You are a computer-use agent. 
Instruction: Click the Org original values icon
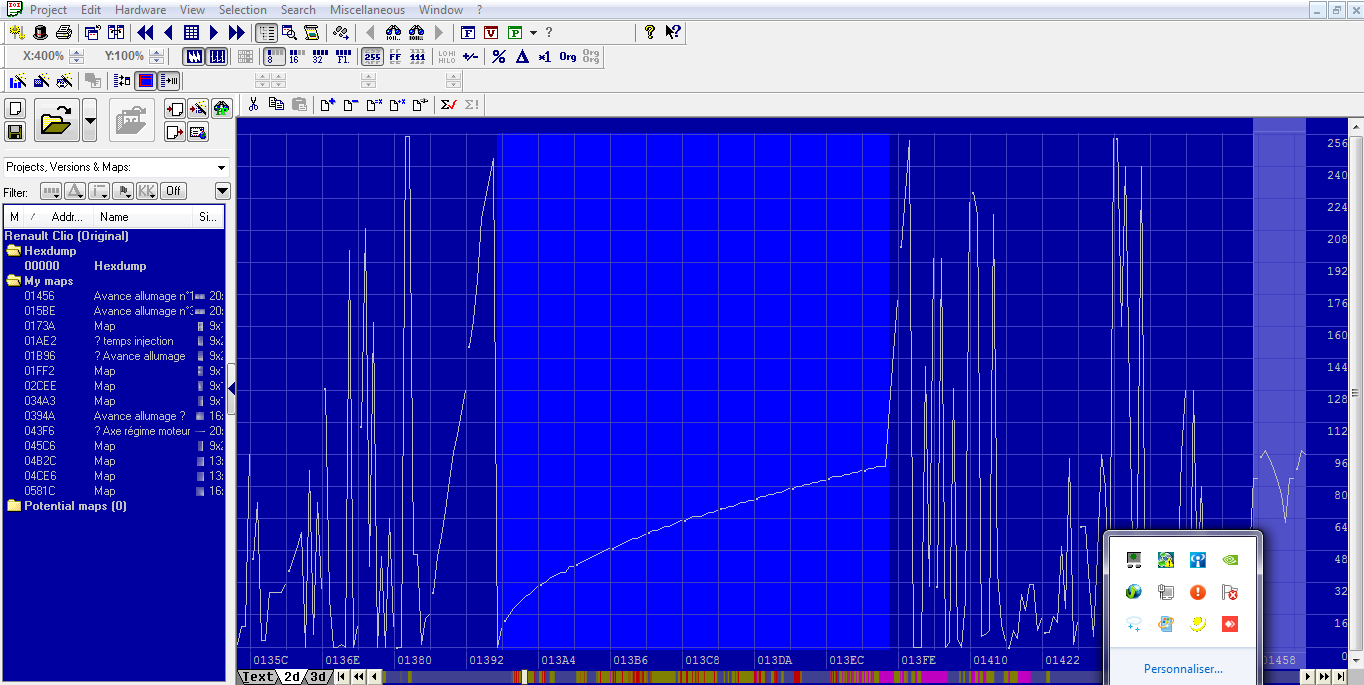pos(568,56)
